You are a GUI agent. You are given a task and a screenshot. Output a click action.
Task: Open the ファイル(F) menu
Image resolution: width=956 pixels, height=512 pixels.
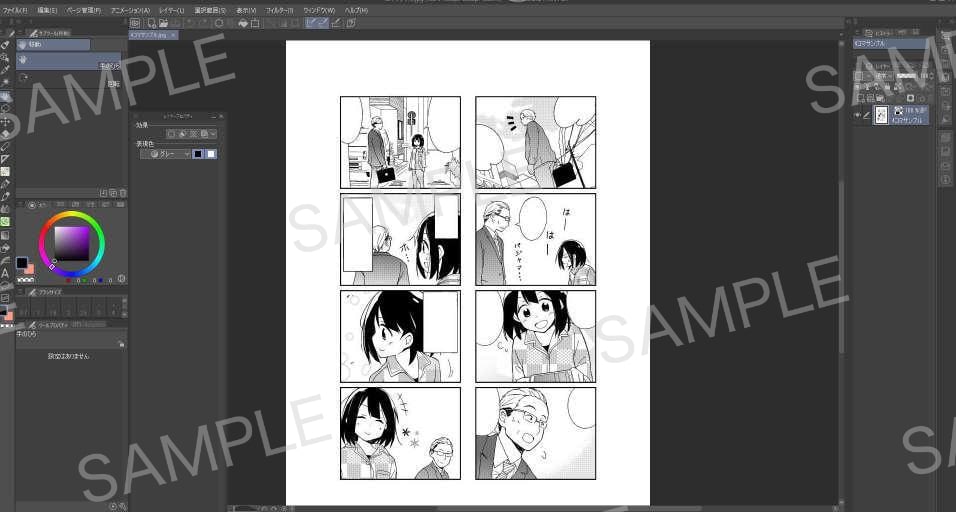(x=15, y=10)
